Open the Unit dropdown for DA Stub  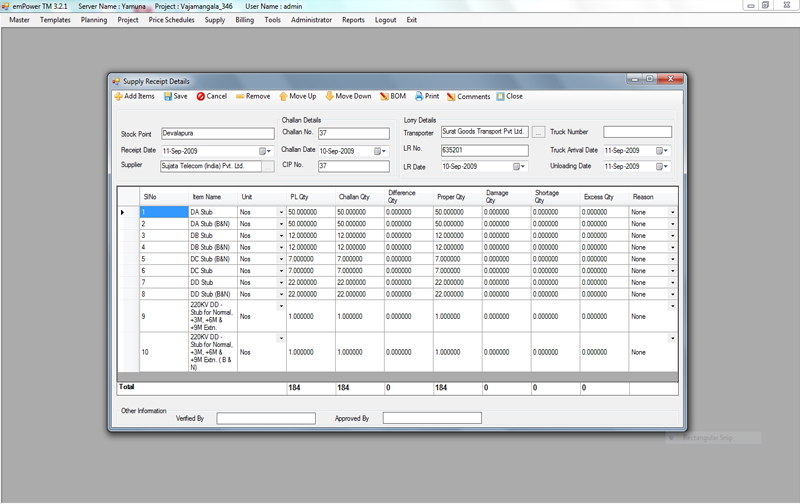281,212
